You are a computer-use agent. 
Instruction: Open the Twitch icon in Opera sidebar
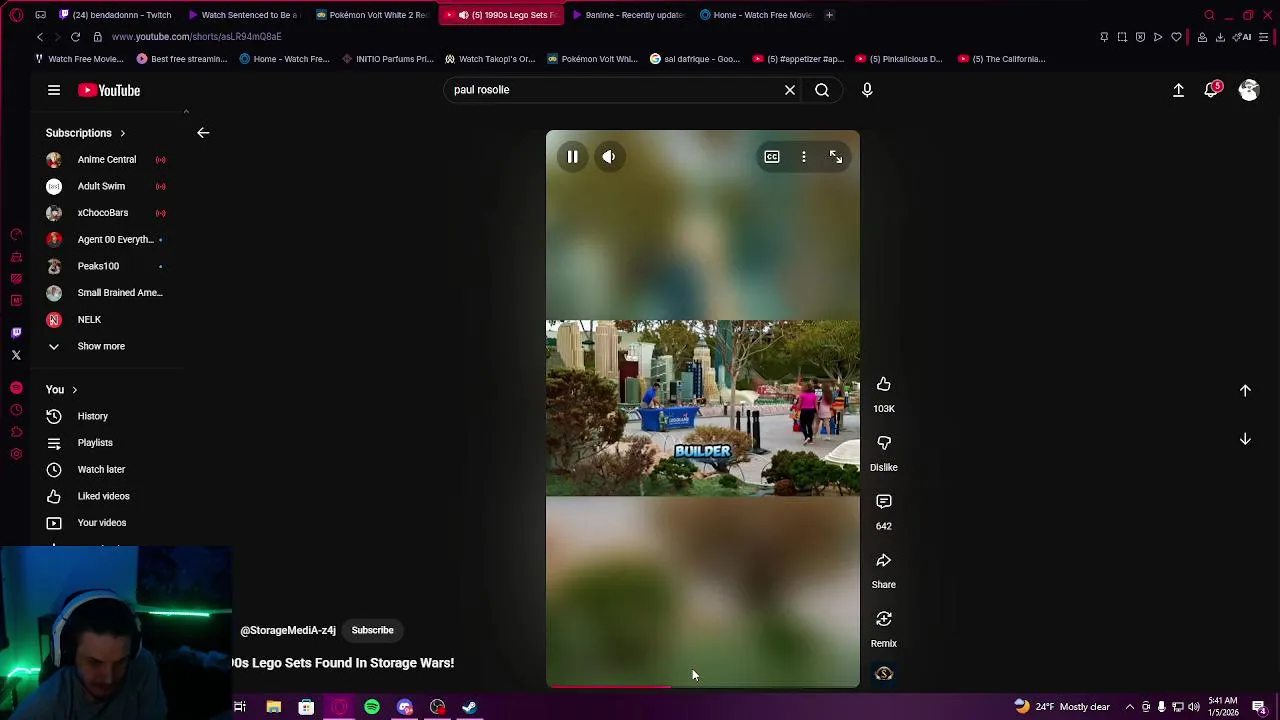coord(16,333)
